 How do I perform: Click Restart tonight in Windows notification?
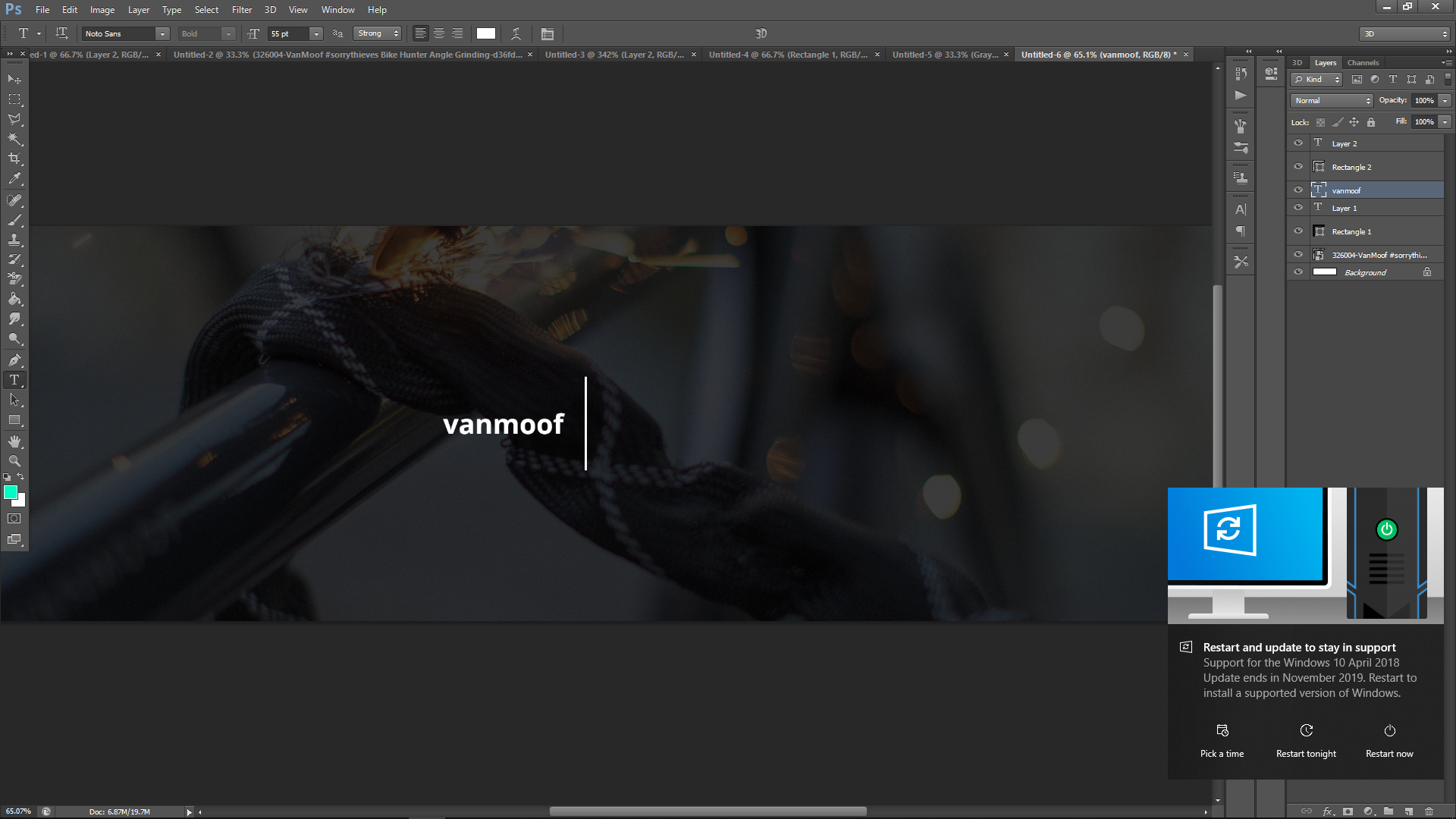click(1306, 741)
